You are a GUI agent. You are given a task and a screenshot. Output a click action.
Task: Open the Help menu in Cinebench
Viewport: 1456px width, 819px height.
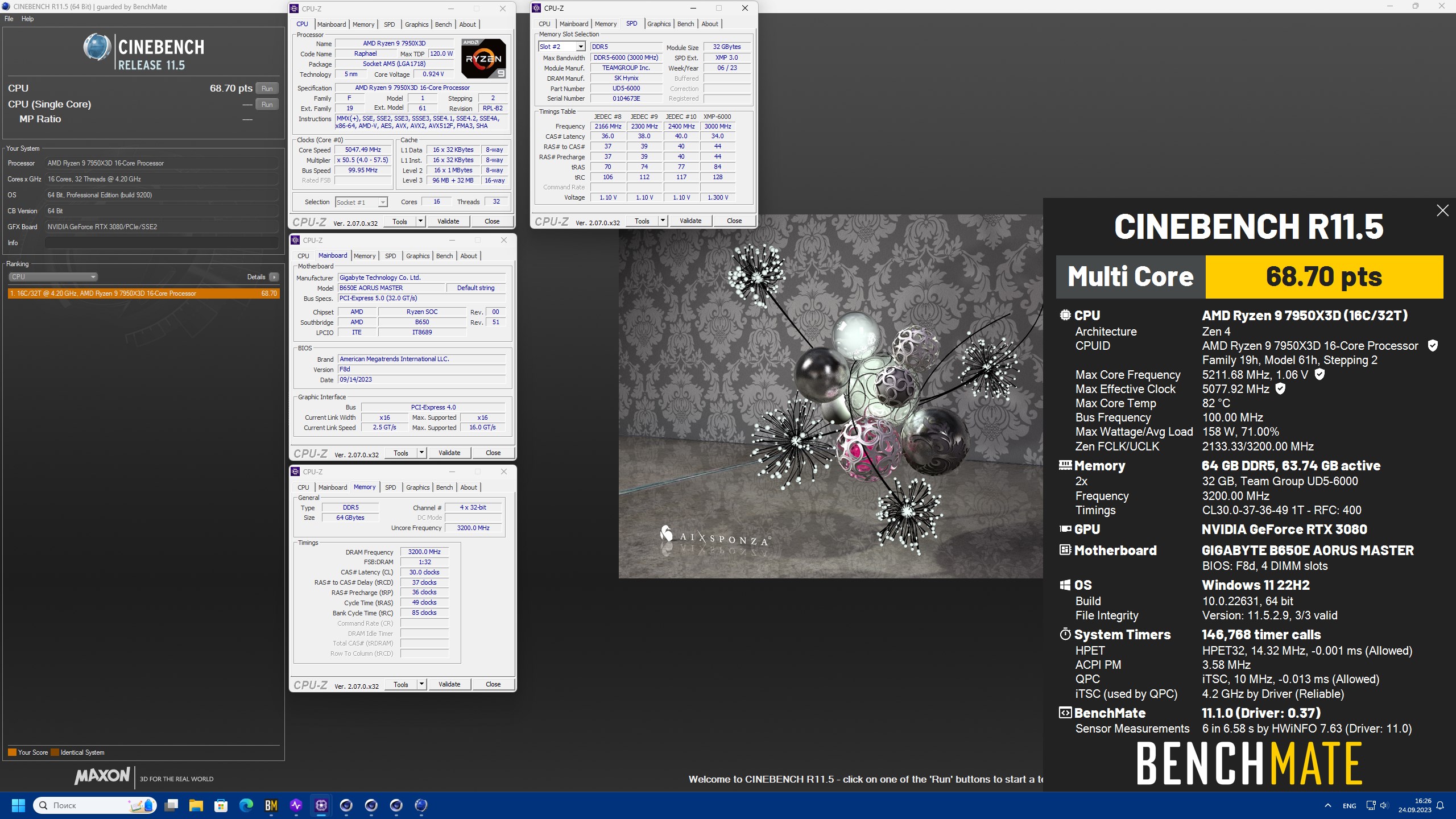pos(28,19)
